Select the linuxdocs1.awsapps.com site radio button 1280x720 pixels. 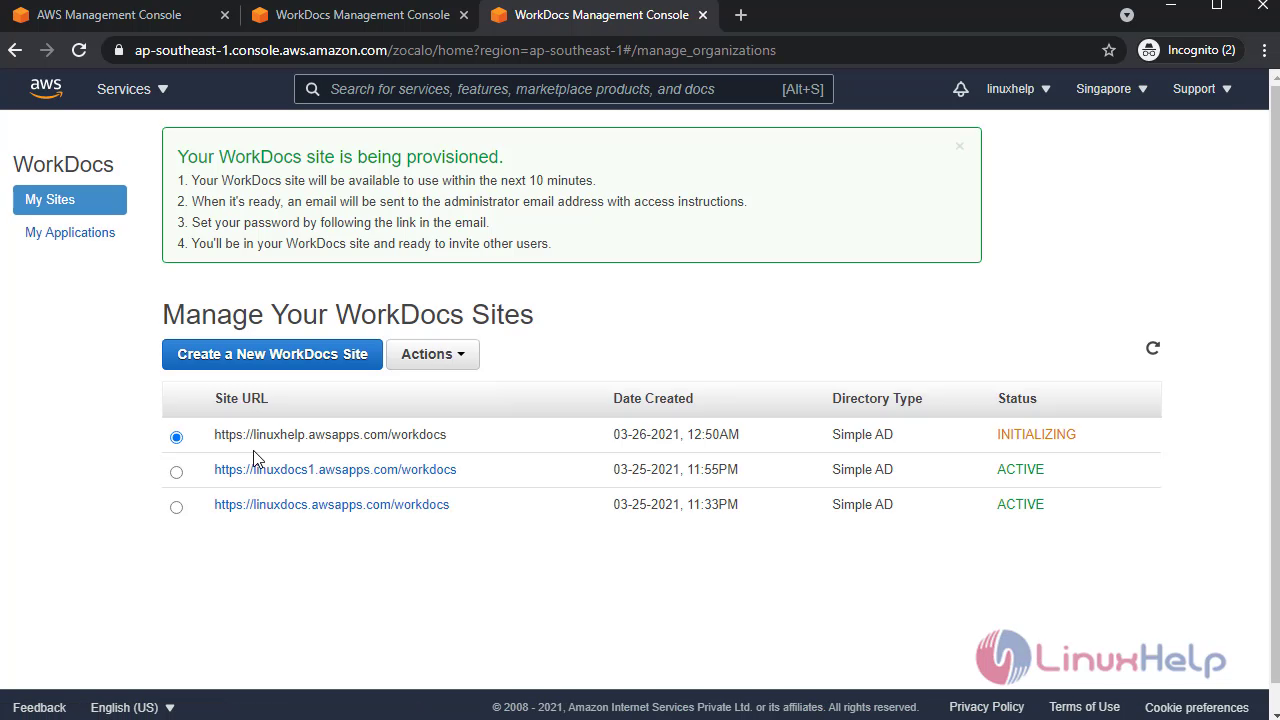tap(176, 472)
